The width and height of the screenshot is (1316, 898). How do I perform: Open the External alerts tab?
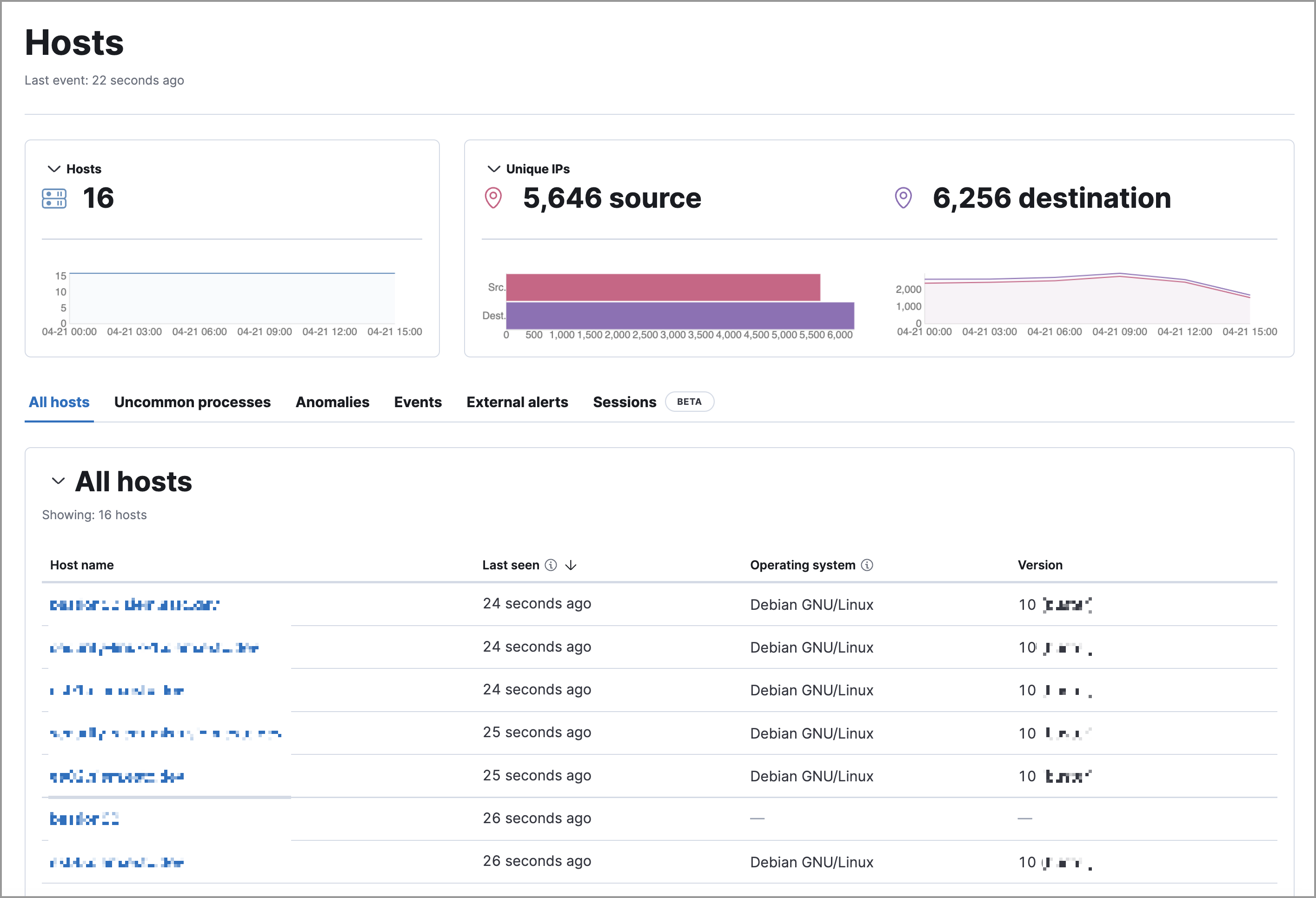[x=517, y=402]
